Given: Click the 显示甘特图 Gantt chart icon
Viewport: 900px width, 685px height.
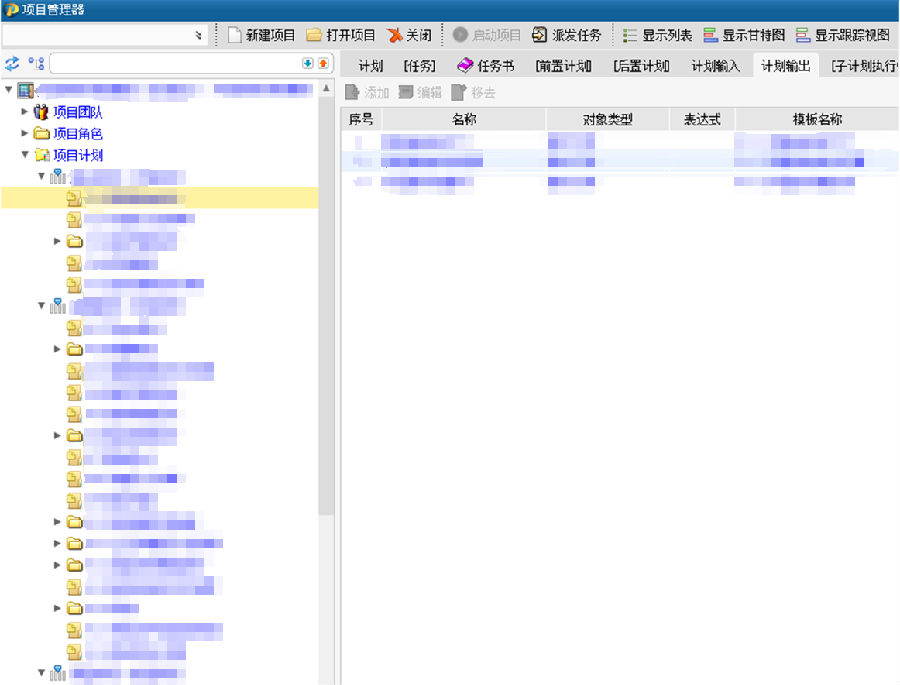Looking at the screenshot, I should pos(711,35).
